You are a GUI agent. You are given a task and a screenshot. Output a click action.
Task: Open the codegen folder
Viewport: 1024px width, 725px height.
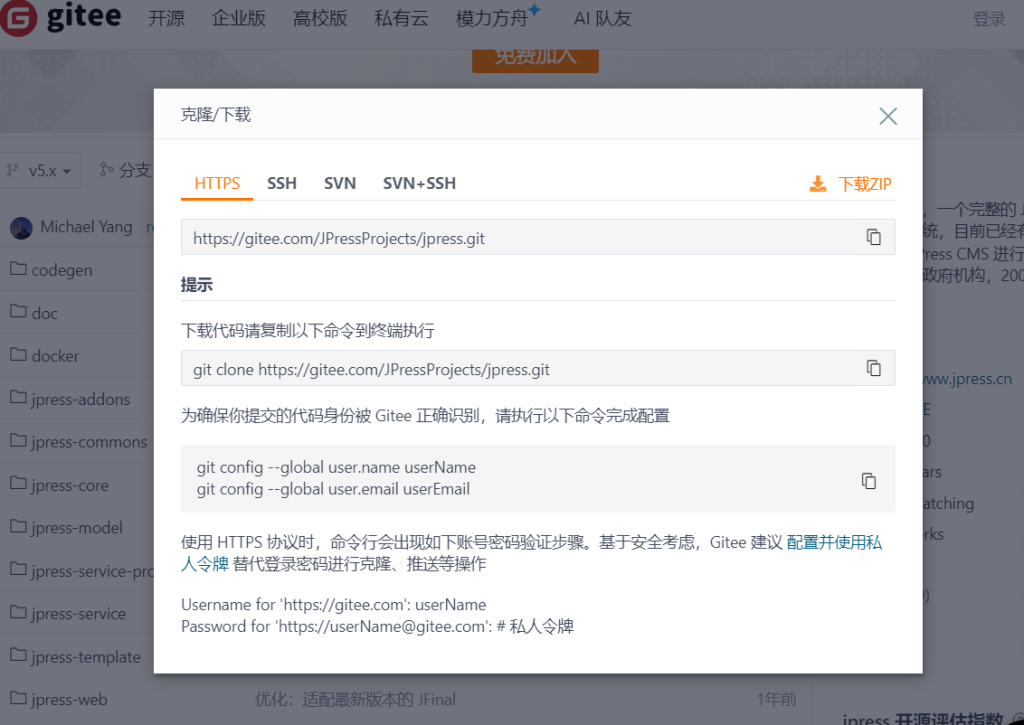[62, 270]
